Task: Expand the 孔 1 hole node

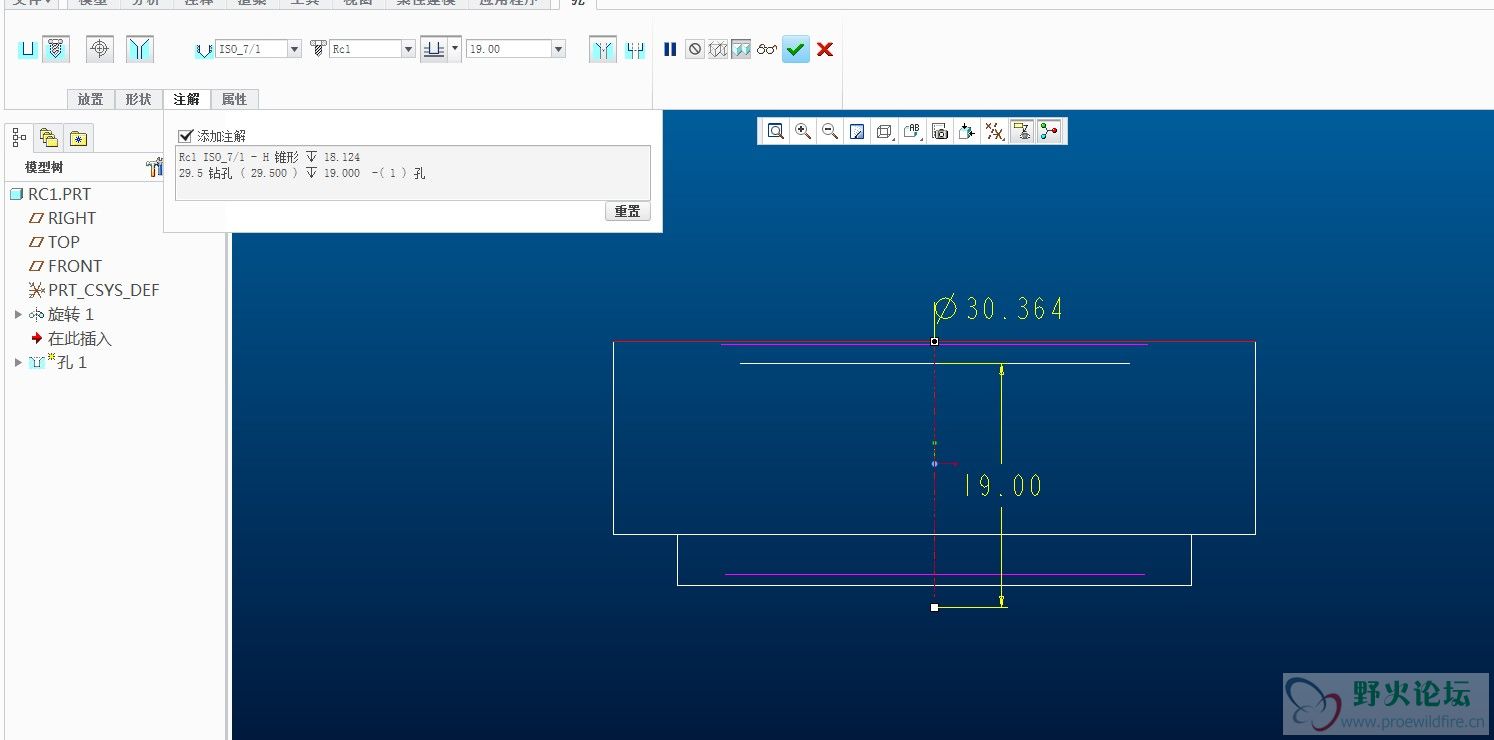Action: tap(18, 362)
